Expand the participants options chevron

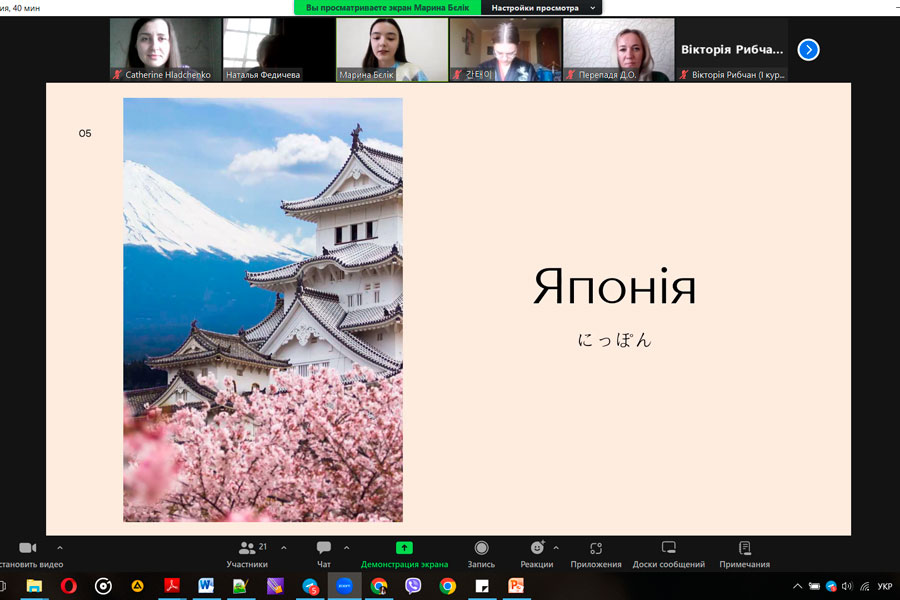(x=284, y=547)
